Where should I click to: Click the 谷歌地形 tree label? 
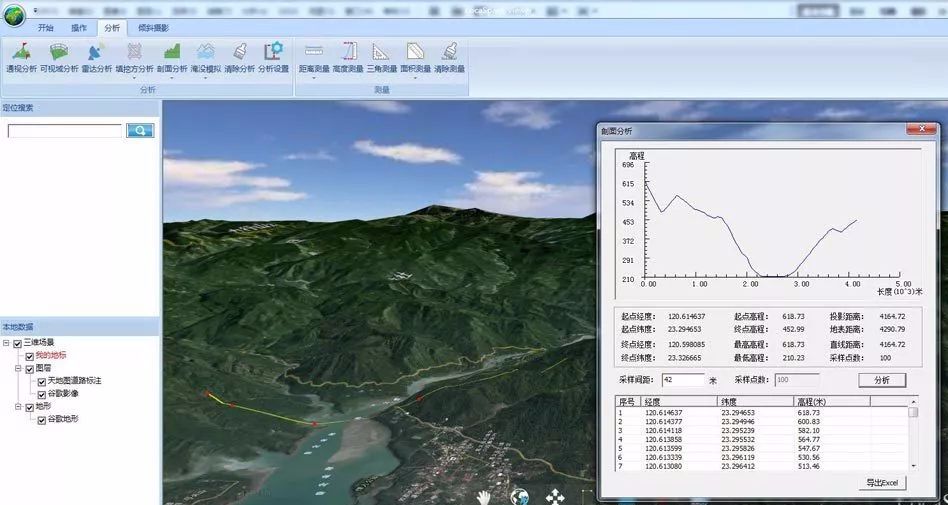pyautogui.click(x=63, y=419)
